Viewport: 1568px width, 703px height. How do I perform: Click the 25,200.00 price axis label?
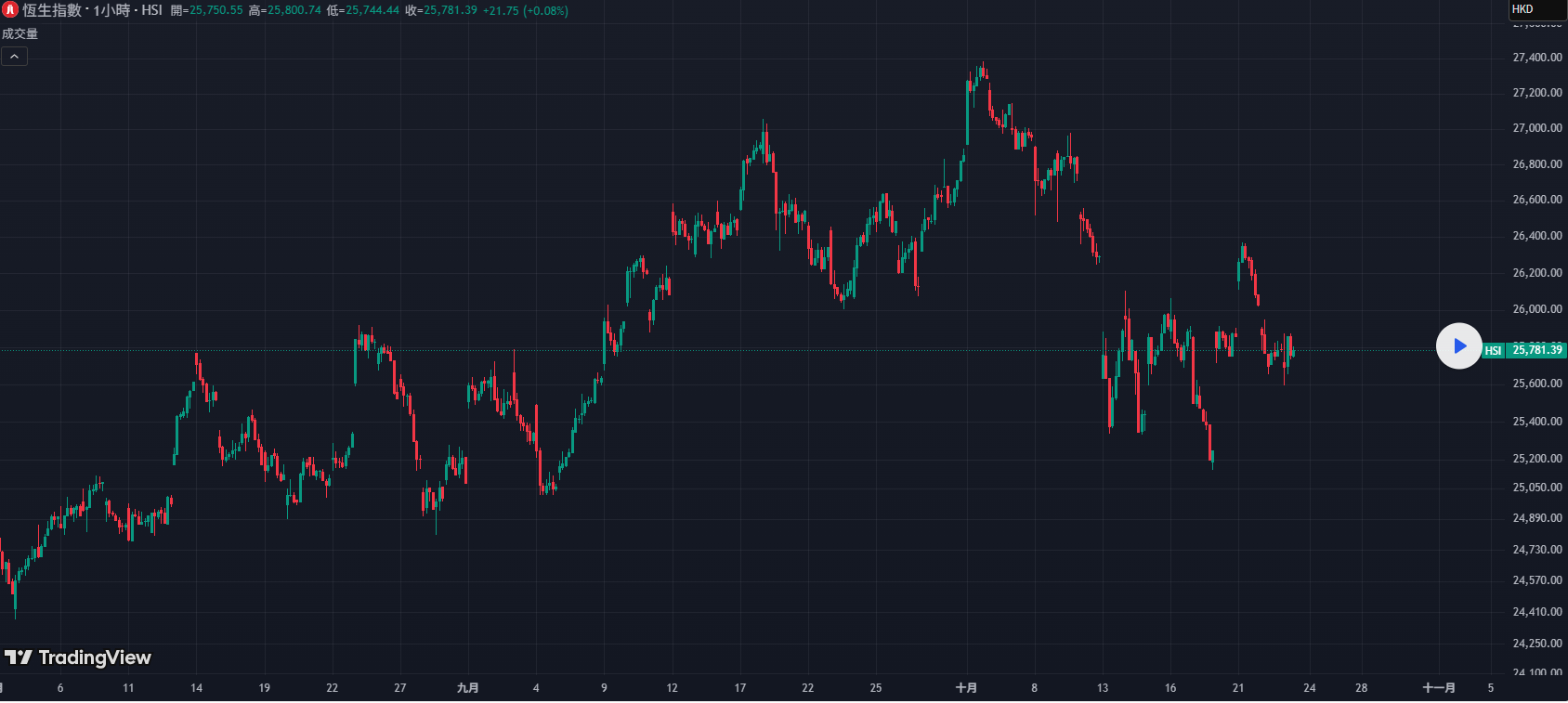click(1537, 459)
